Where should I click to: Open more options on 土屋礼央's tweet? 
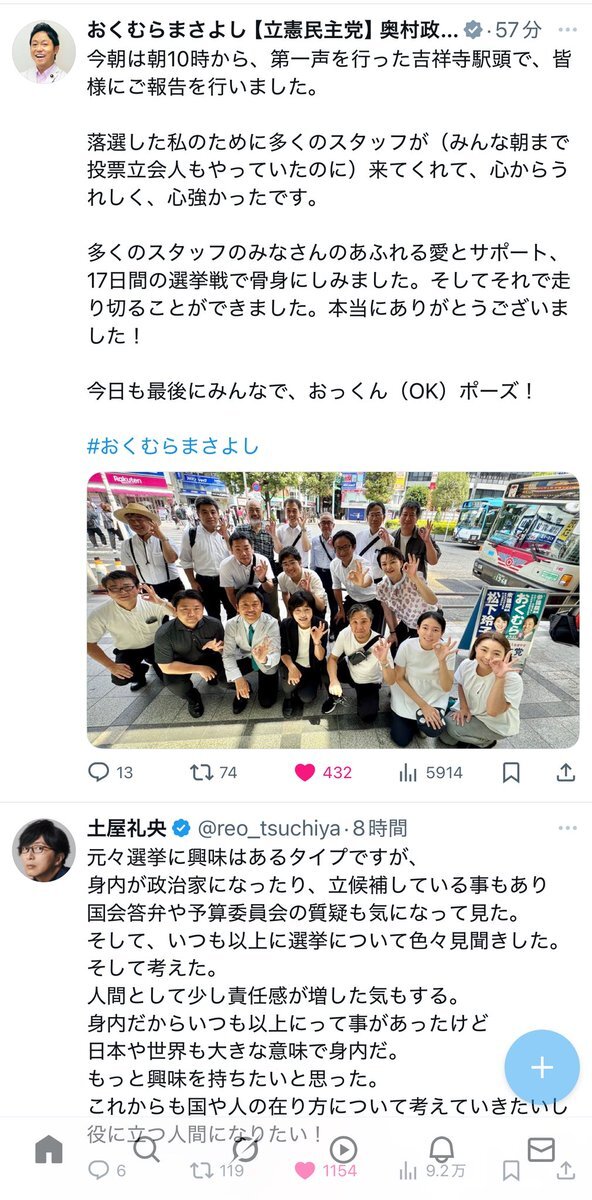point(566,829)
